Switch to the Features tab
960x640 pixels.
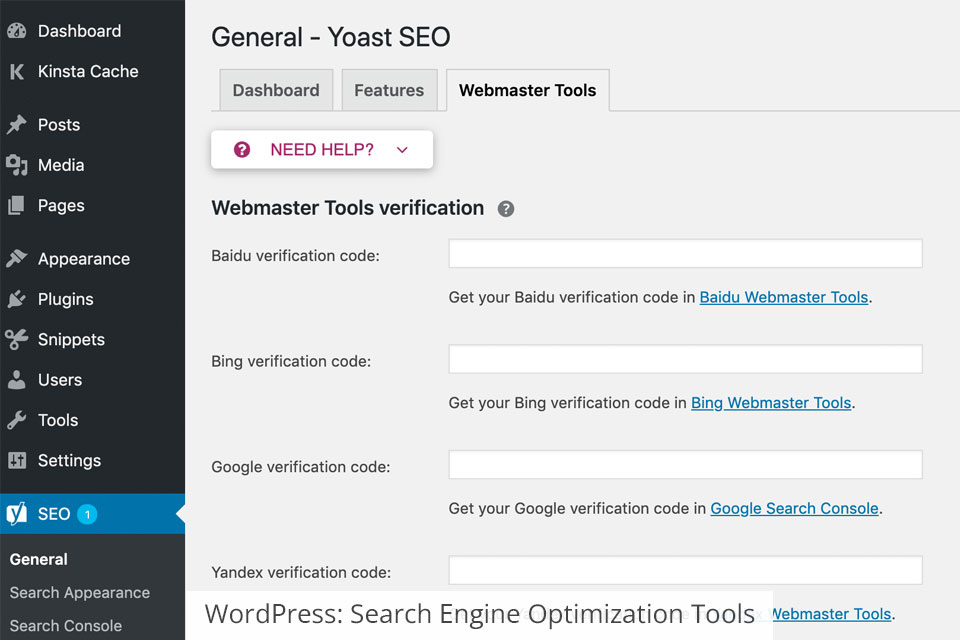tap(389, 90)
